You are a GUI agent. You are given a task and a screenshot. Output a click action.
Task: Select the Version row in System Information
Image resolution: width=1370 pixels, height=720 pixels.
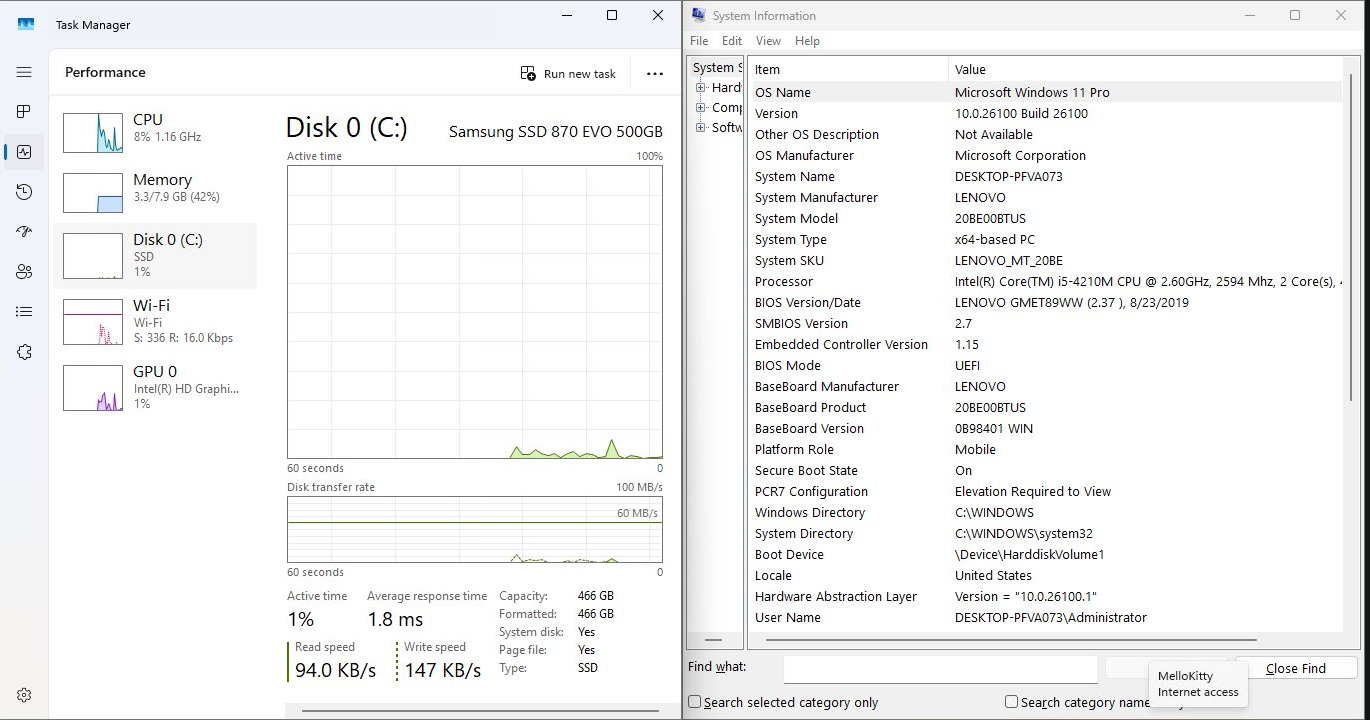pyautogui.click(x=1045, y=113)
